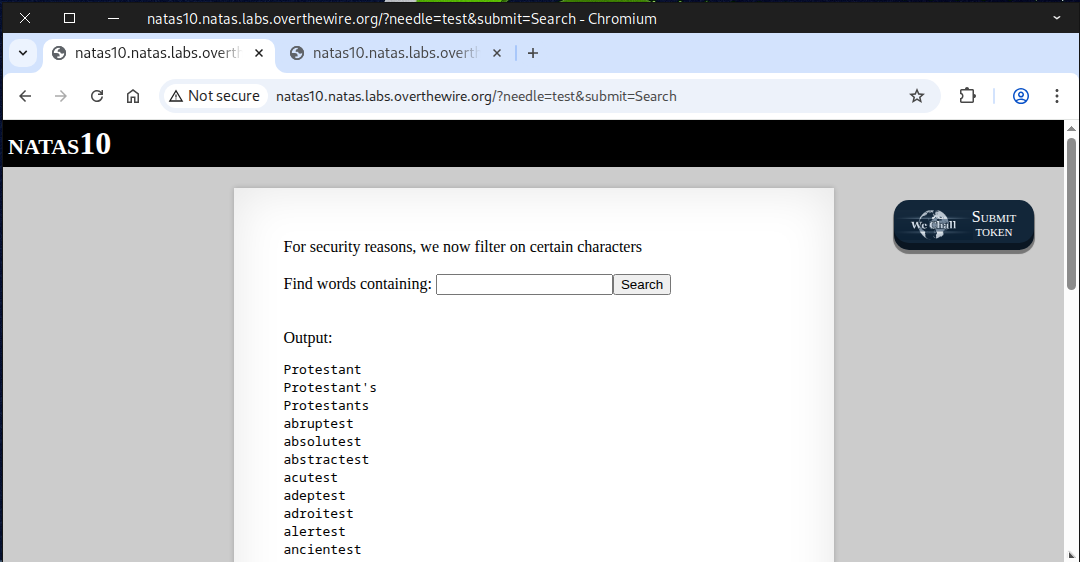Reload the natas10 page
This screenshot has width=1080, height=562.
pos(97,96)
